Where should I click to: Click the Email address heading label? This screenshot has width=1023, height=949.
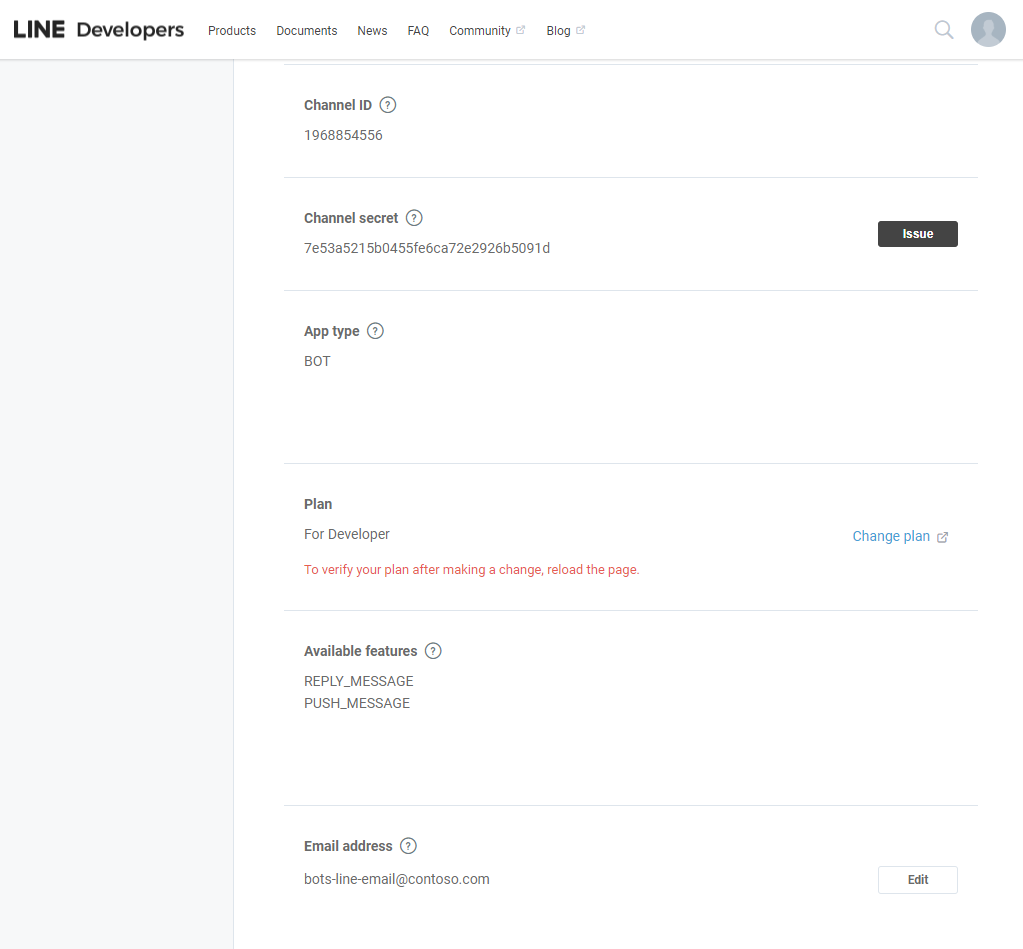[x=348, y=846]
